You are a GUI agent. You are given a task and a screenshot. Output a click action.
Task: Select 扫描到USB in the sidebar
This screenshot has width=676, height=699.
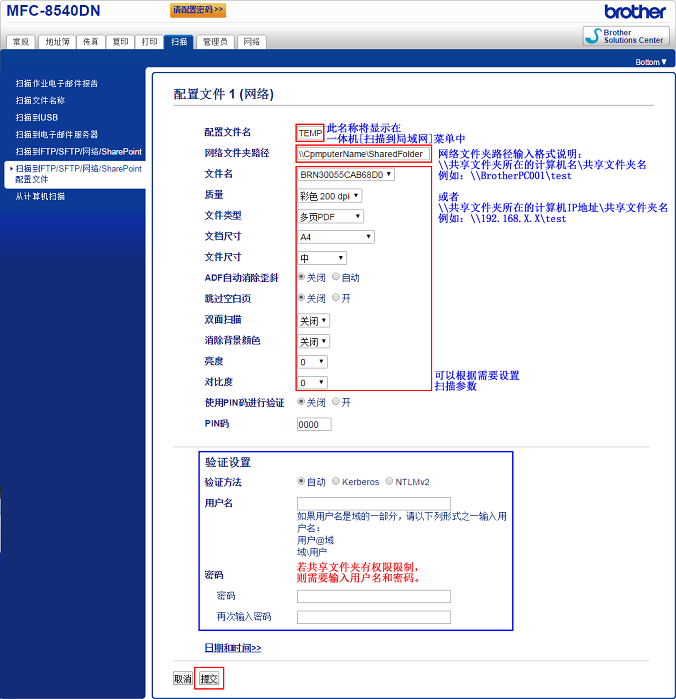(x=37, y=117)
